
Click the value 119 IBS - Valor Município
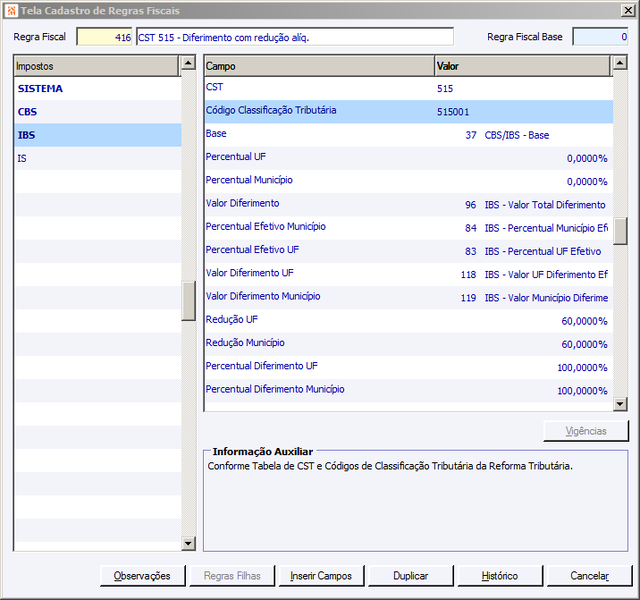pyautogui.click(x=534, y=298)
